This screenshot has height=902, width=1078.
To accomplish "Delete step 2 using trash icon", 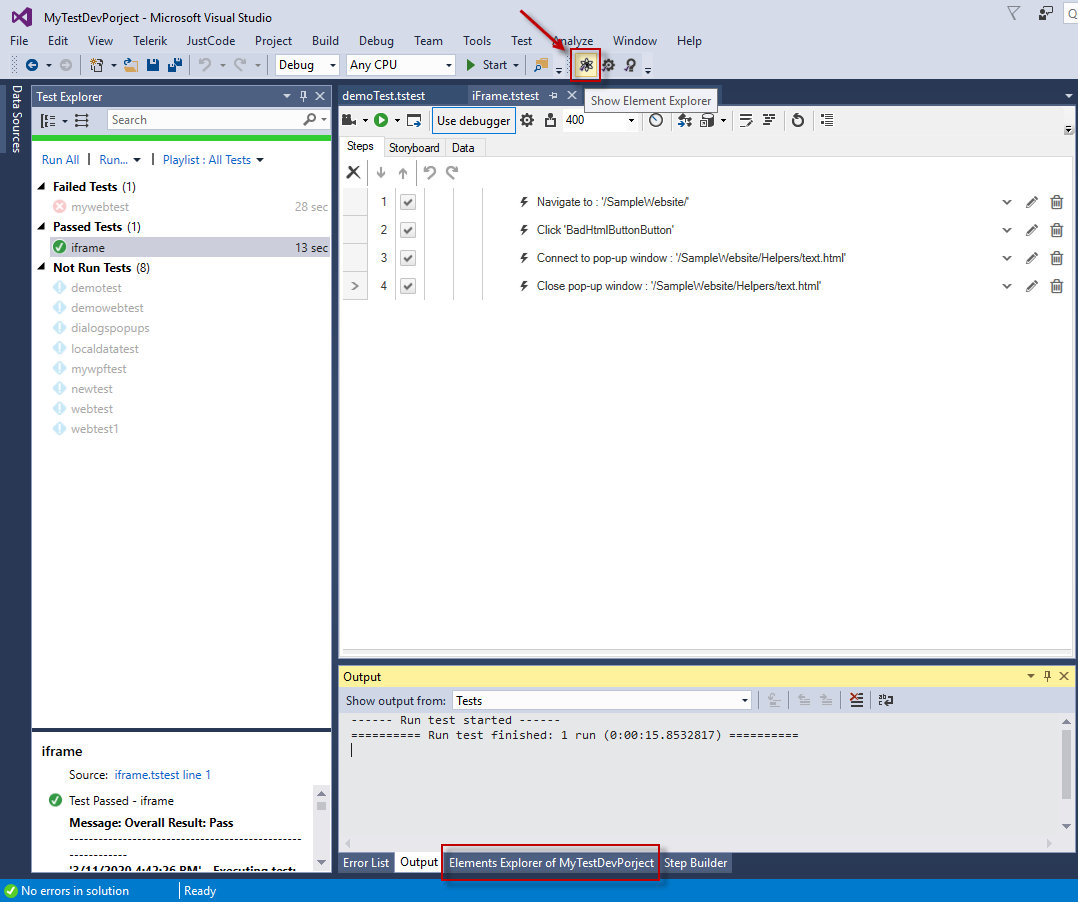I will [1057, 230].
